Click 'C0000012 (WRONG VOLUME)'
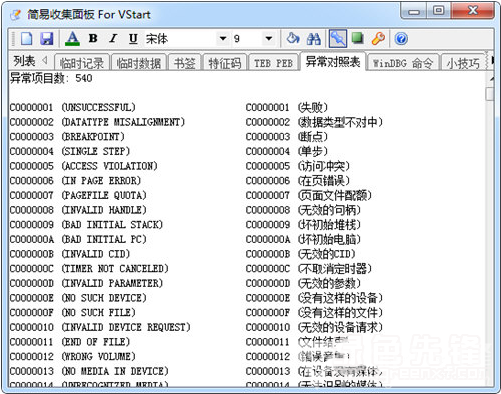Image resolution: width=501 pixels, height=394 pixels. click(x=72, y=357)
